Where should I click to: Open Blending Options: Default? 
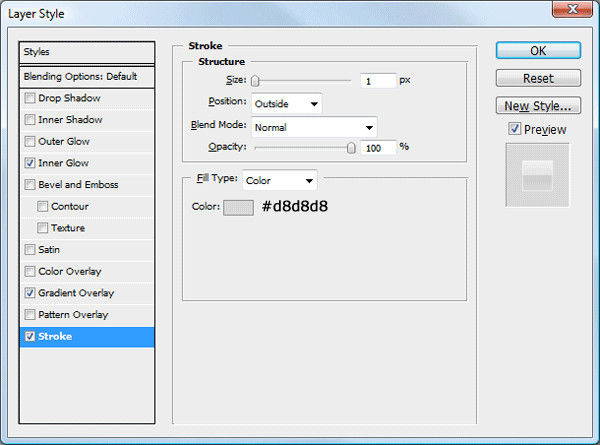point(87,77)
